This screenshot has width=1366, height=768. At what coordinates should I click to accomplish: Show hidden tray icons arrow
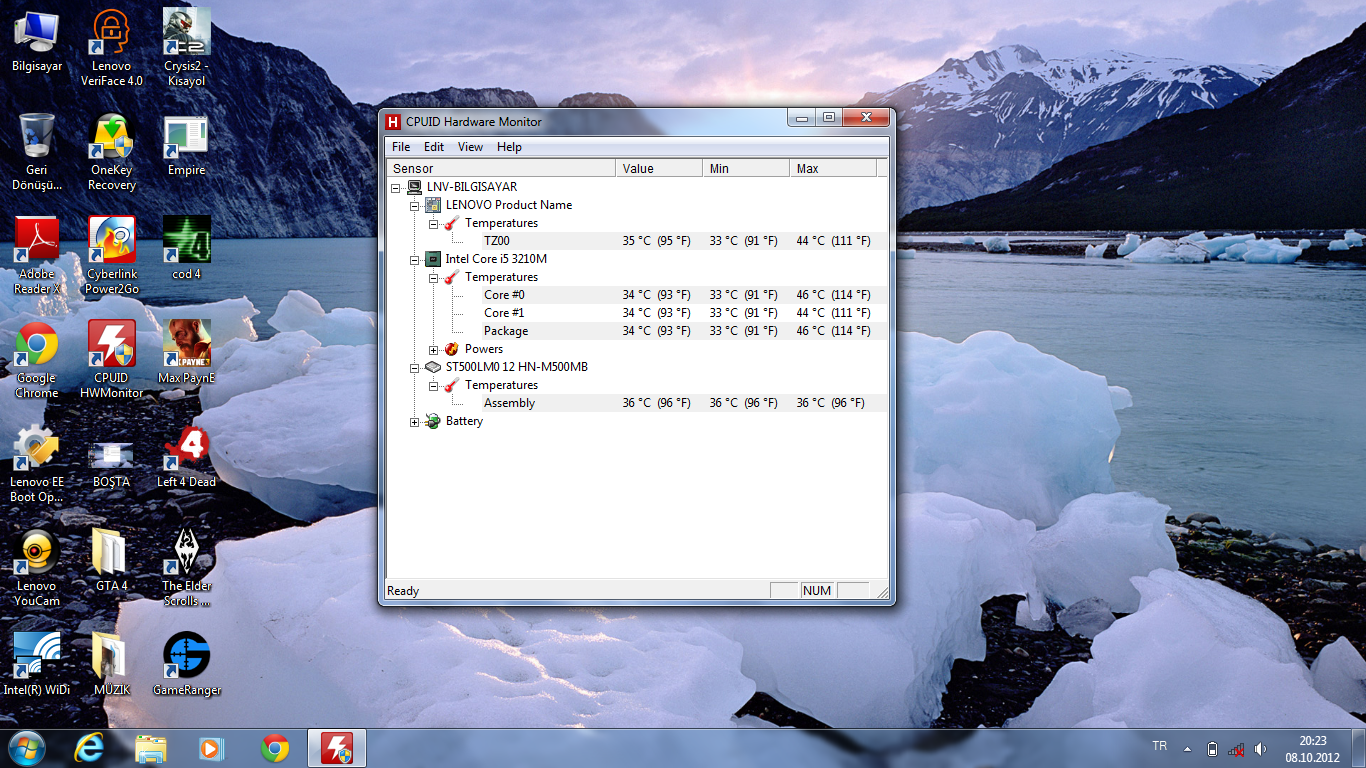pos(1187,748)
